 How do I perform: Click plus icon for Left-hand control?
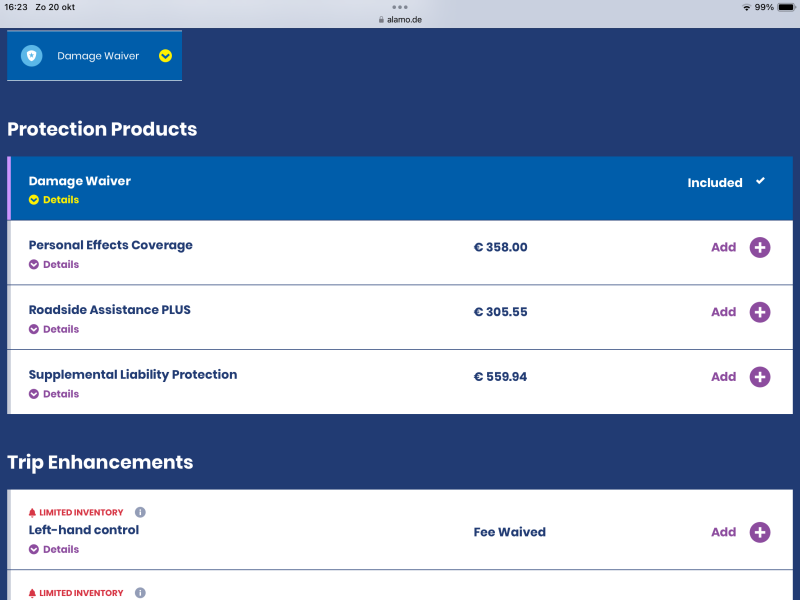click(x=760, y=532)
